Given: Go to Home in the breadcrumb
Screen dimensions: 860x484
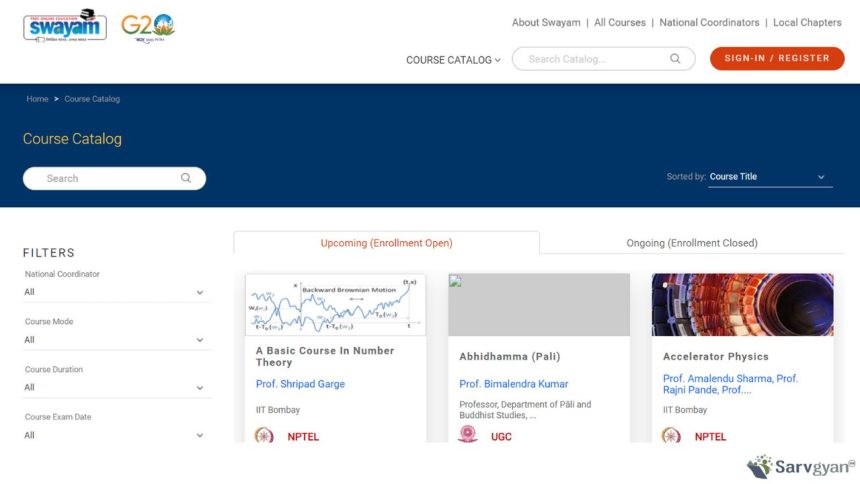Looking at the screenshot, I should point(37,99).
